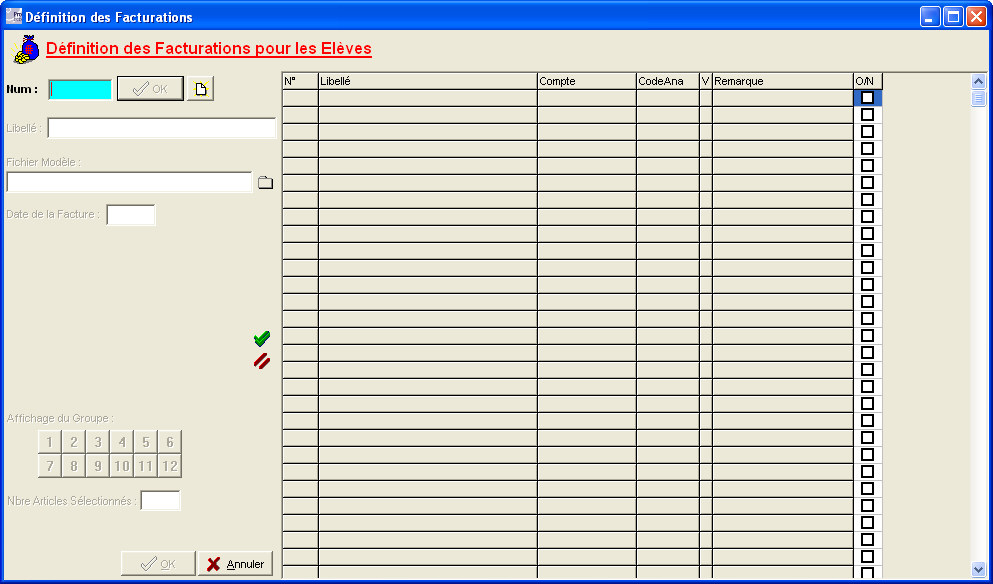Select group button 1
This screenshot has height=584, width=993.
pos(50,442)
